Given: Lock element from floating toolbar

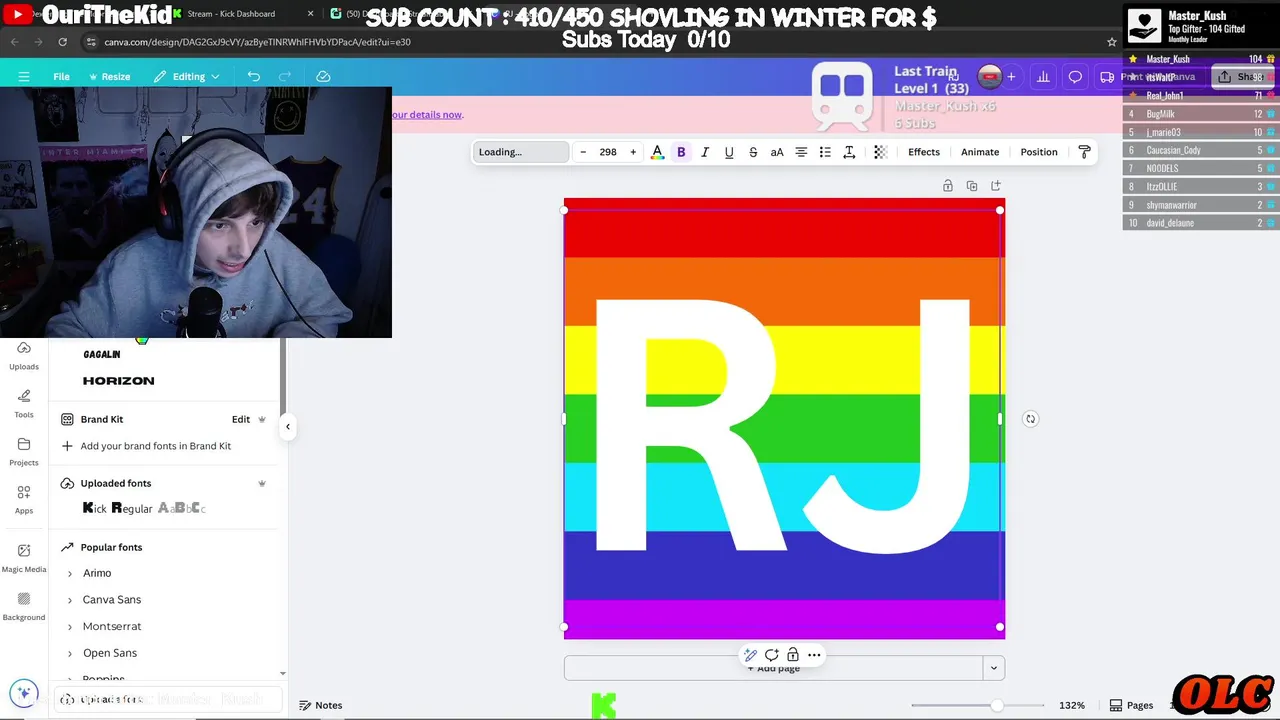Looking at the screenshot, I should (792, 655).
